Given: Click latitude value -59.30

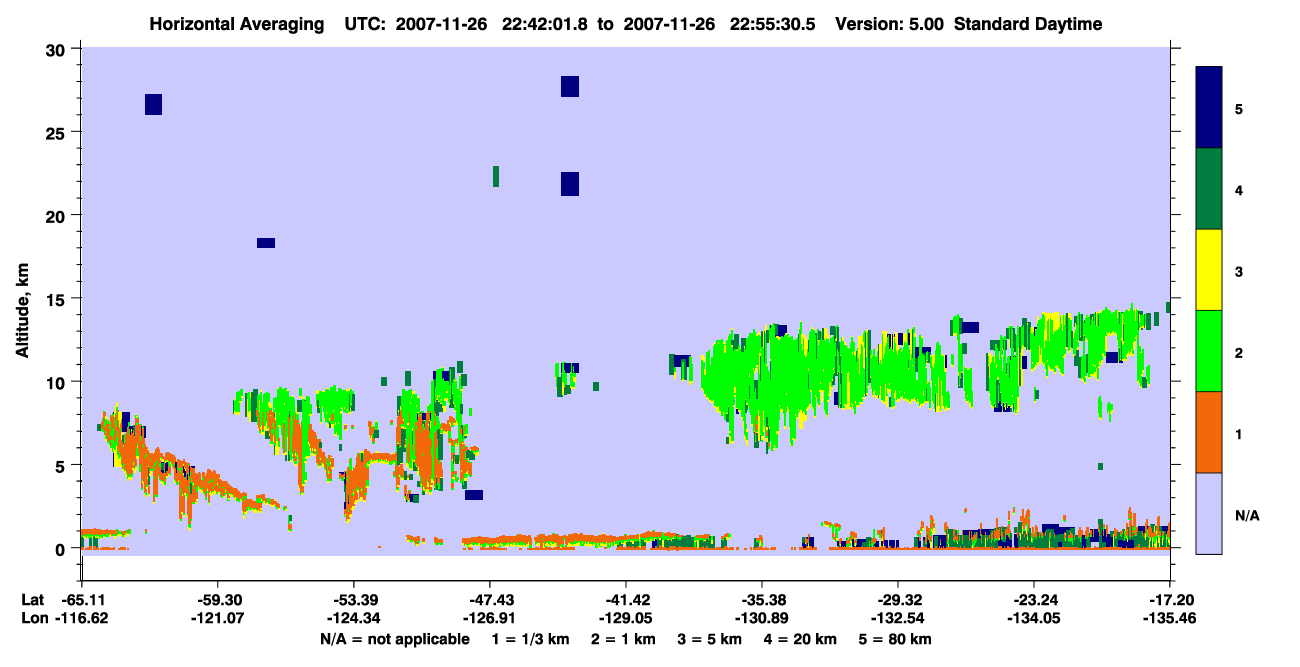Looking at the screenshot, I should coord(217,599).
